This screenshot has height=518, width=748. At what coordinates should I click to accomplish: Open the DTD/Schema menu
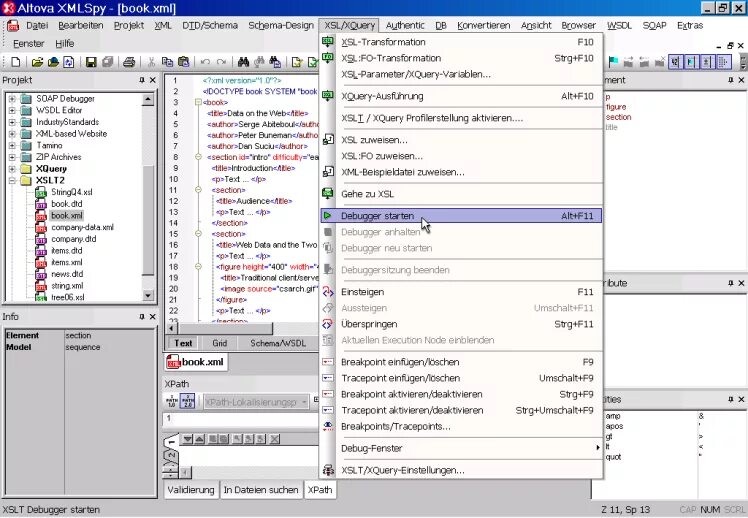(x=210, y=26)
